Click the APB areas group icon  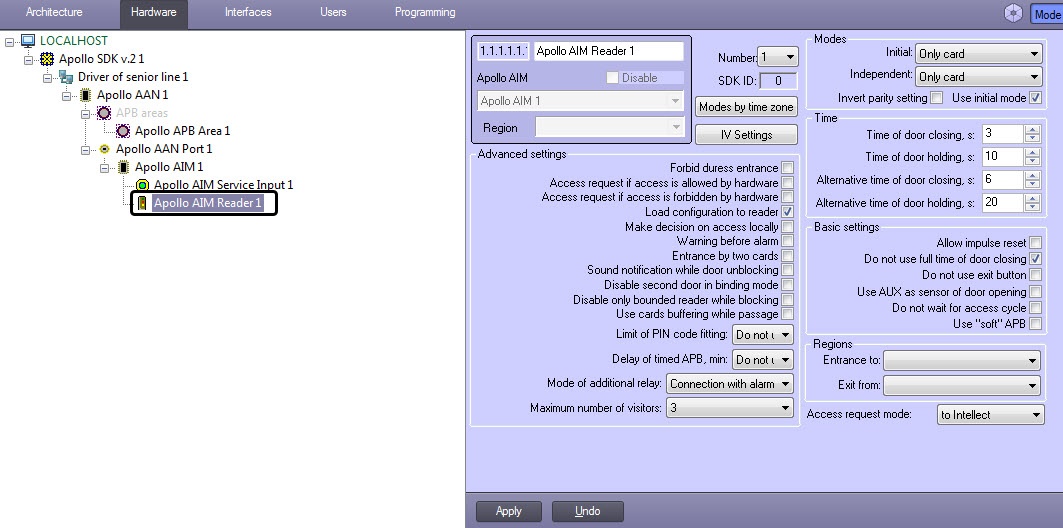[x=104, y=113]
